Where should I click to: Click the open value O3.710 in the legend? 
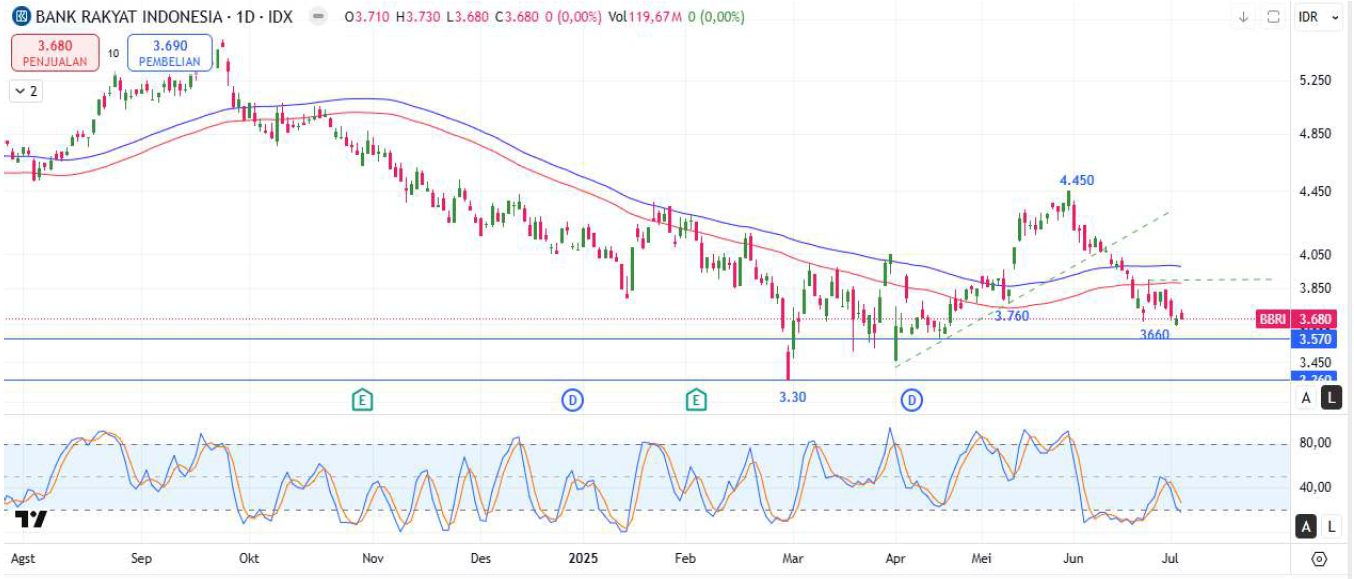pos(366,17)
